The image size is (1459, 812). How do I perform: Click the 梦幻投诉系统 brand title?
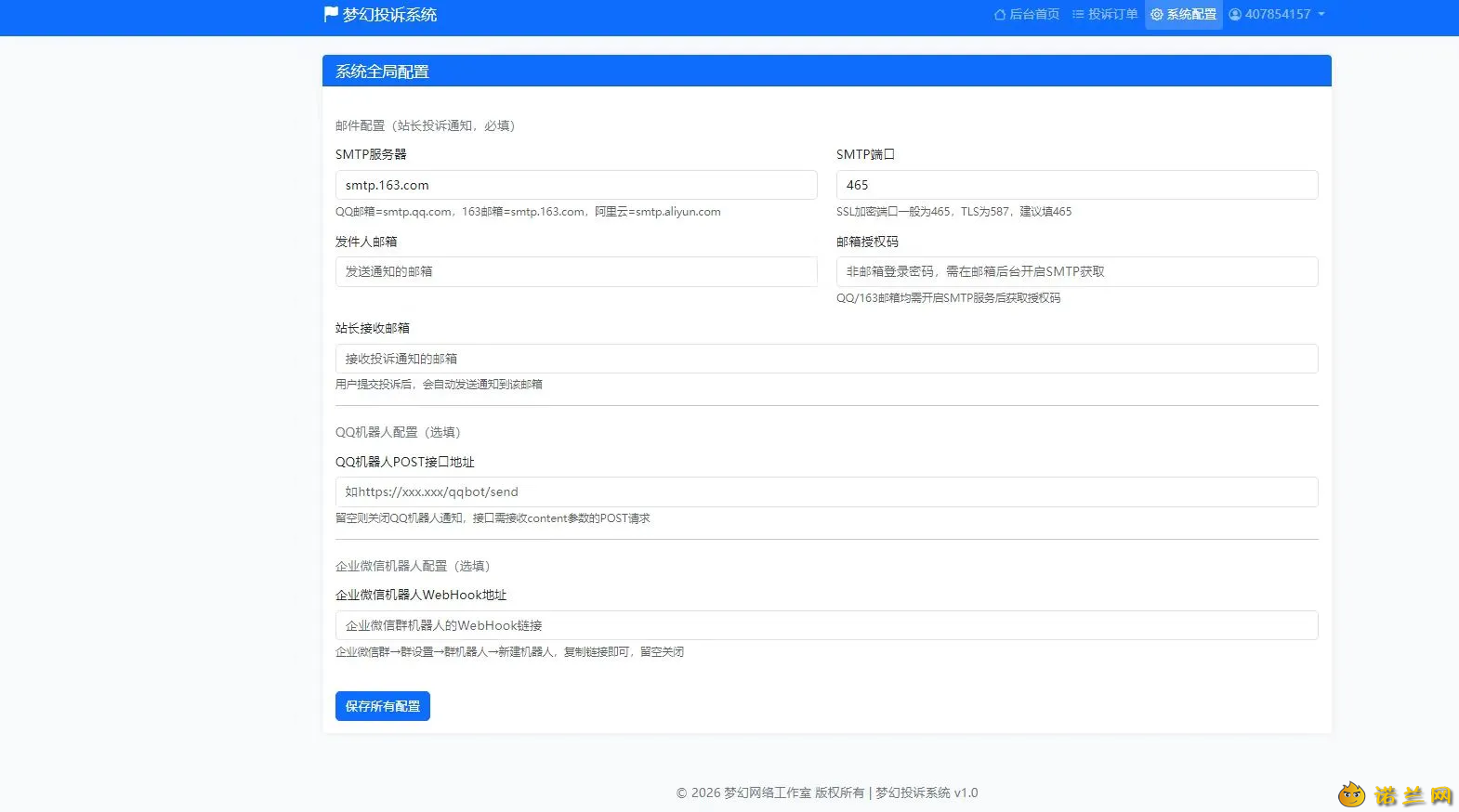(389, 15)
